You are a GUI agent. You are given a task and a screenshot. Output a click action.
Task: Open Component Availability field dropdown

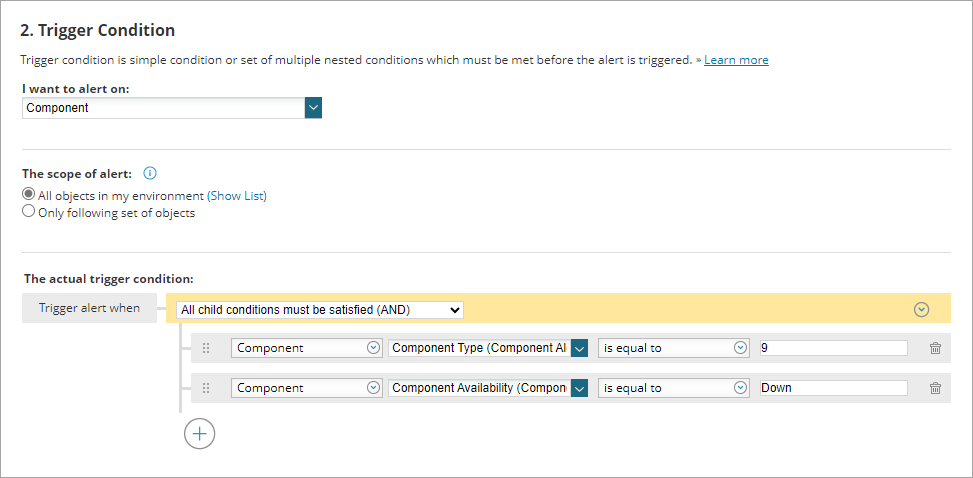(578, 388)
